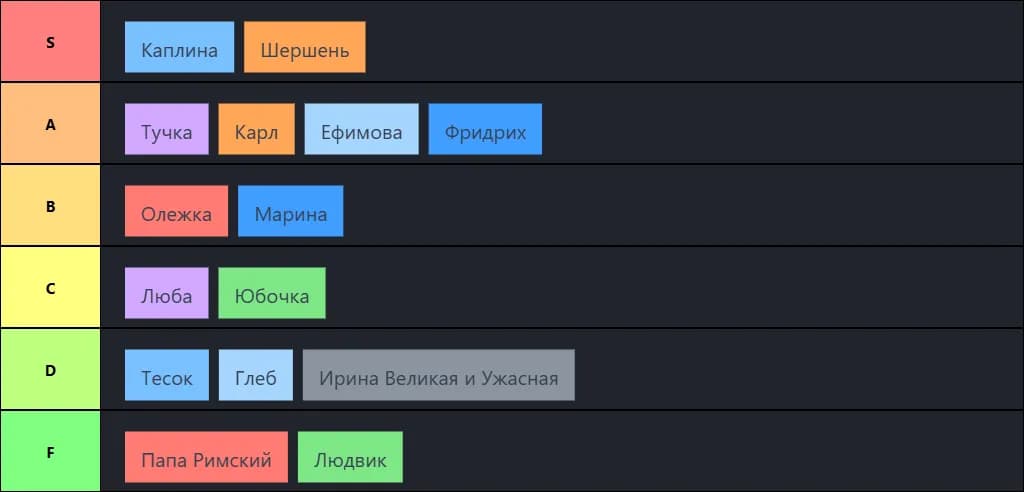The width and height of the screenshot is (1024, 492).
Task: Select the Тучка tile
Action: click(167, 129)
